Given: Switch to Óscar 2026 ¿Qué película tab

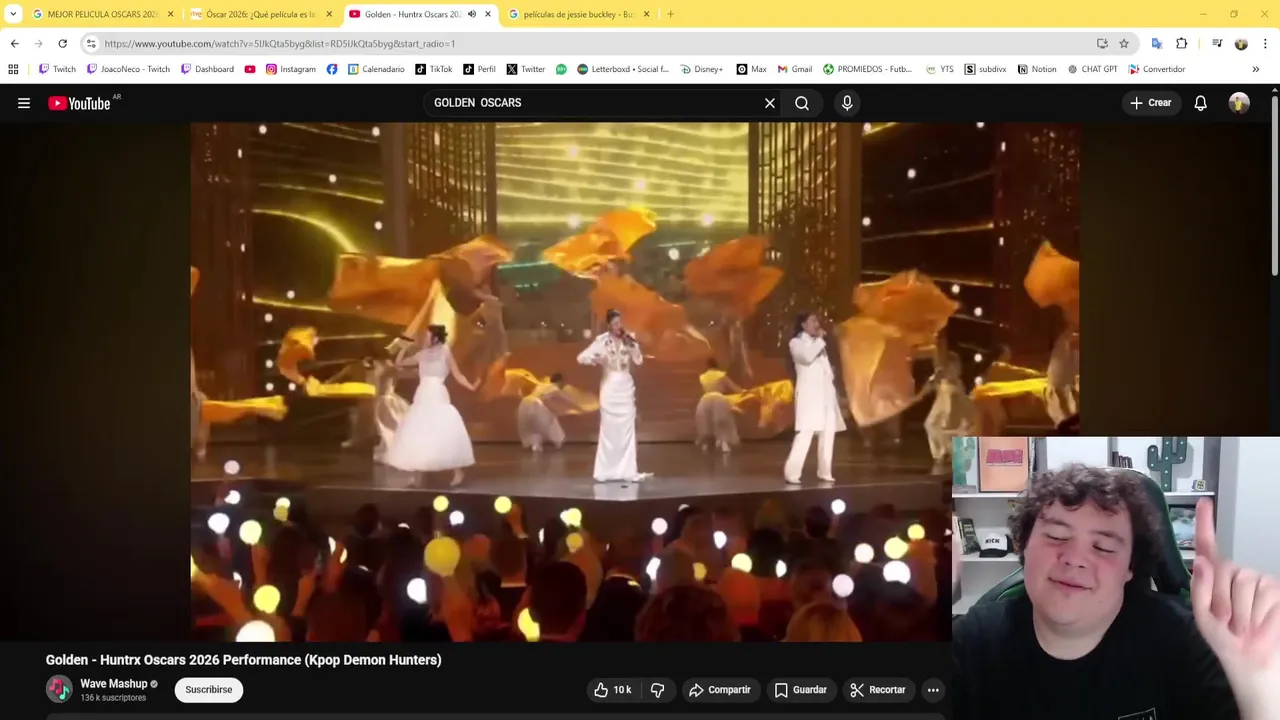Looking at the screenshot, I should click(x=260, y=14).
